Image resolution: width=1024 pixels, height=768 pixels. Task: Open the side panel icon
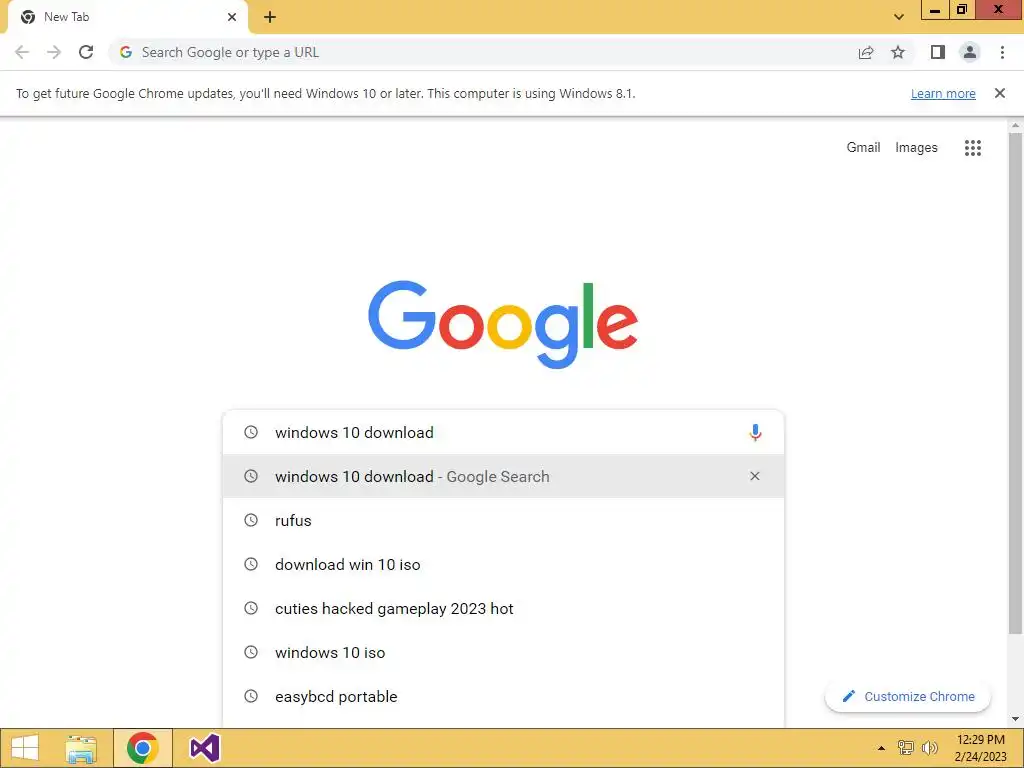938,52
